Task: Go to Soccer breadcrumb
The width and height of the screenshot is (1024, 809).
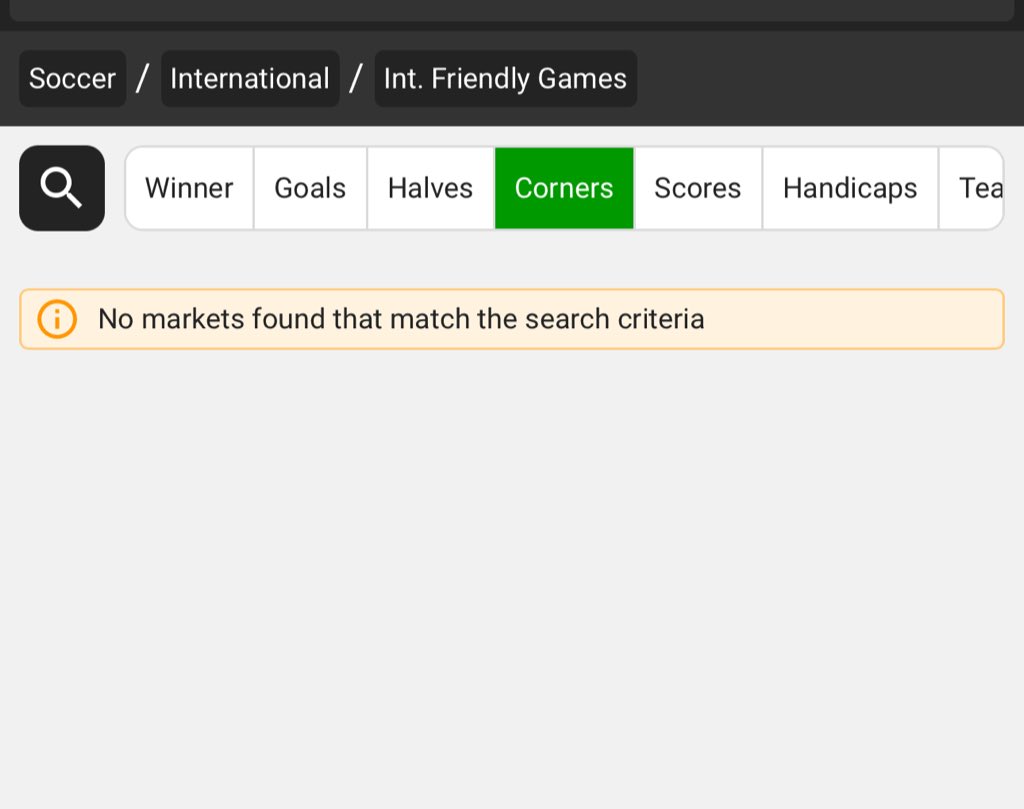Action: pos(72,78)
